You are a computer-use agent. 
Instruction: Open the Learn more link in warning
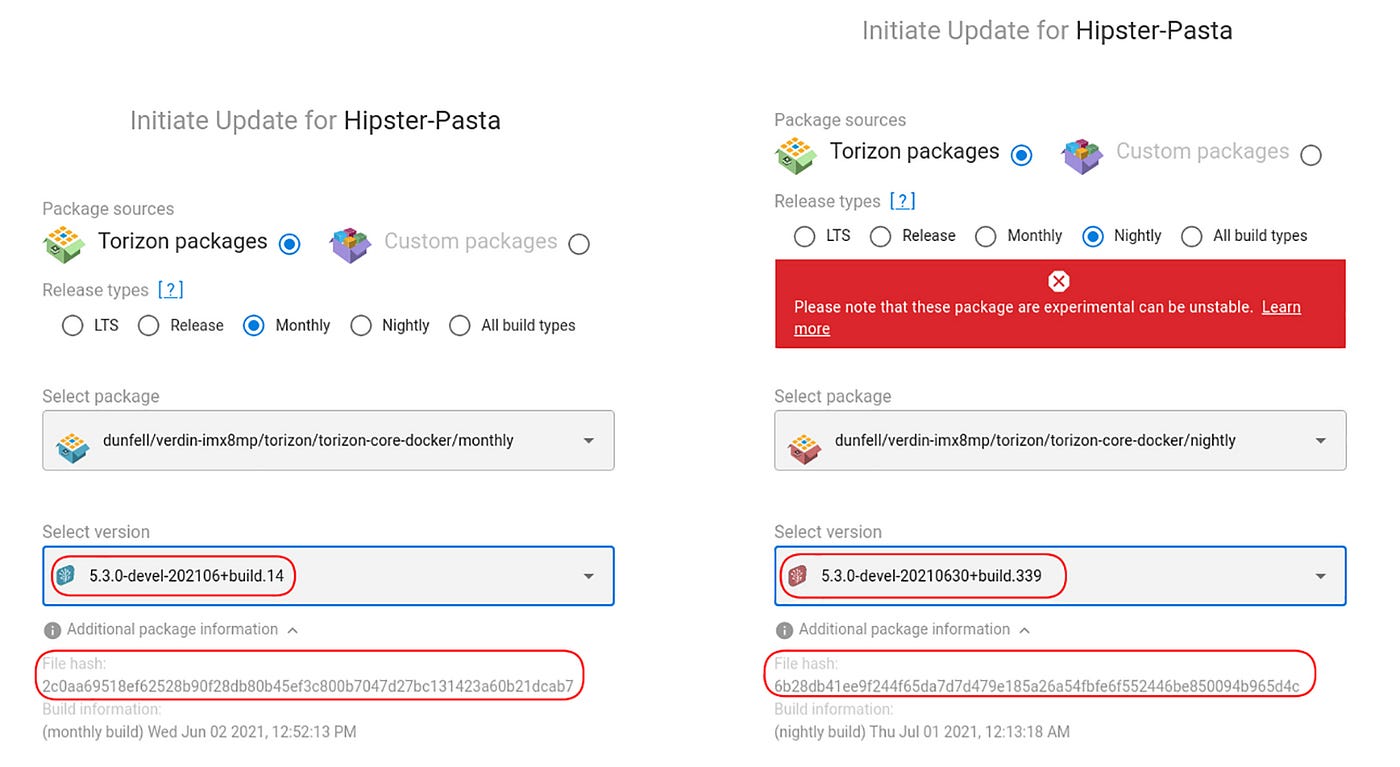click(1048, 318)
